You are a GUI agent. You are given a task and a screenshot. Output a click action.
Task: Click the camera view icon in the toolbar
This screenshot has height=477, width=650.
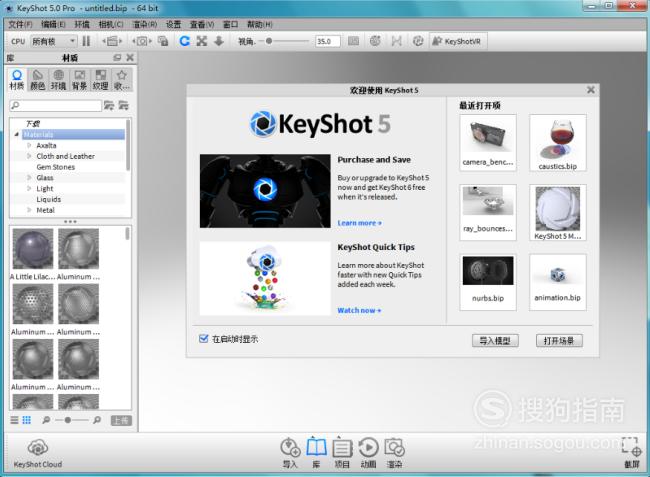click(142, 41)
